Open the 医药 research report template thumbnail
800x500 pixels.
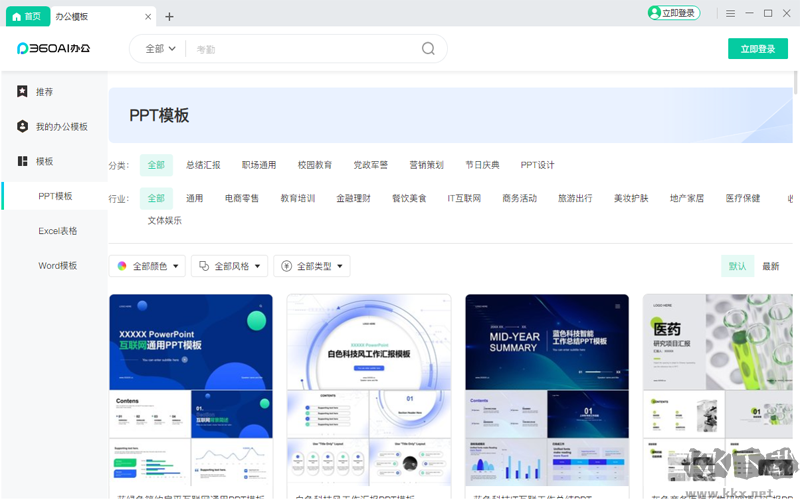720,340
